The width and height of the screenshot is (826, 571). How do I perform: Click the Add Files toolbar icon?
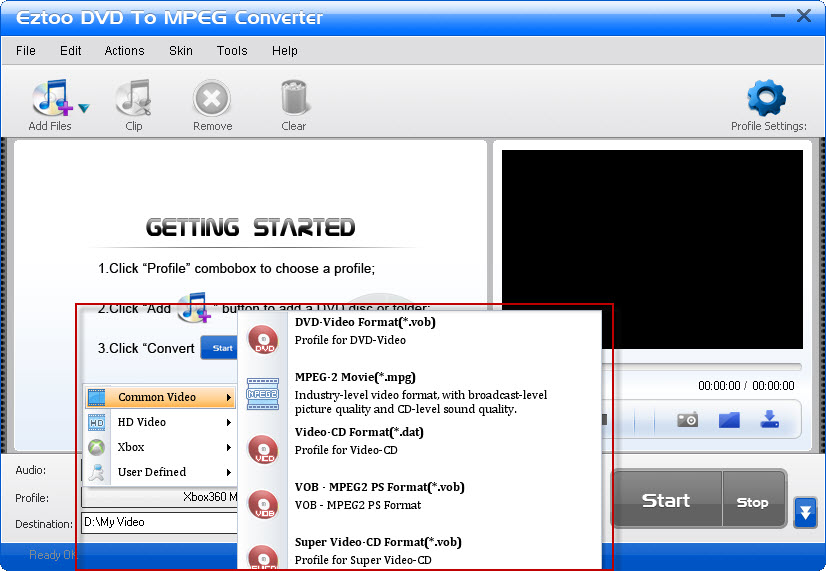(x=51, y=97)
